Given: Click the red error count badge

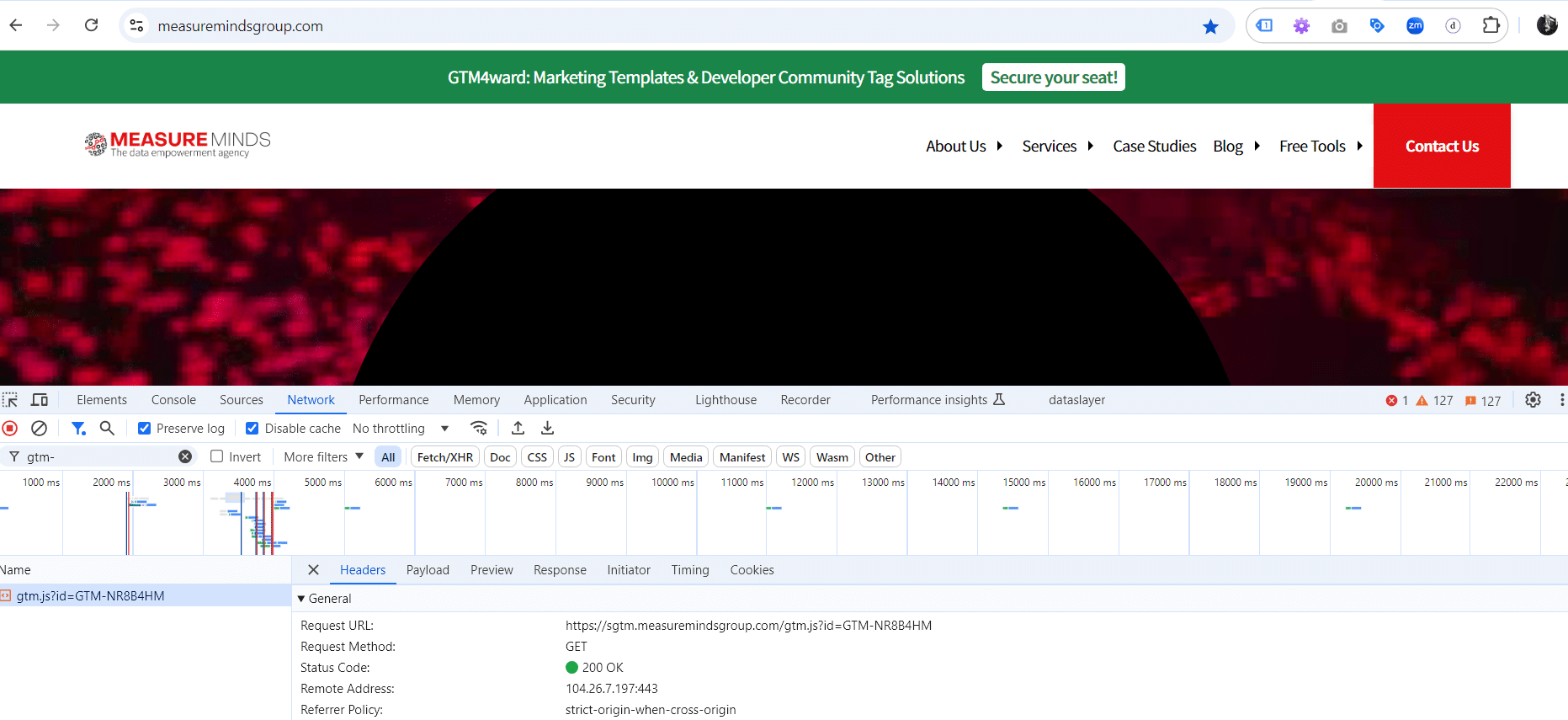Looking at the screenshot, I should [1397, 401].
